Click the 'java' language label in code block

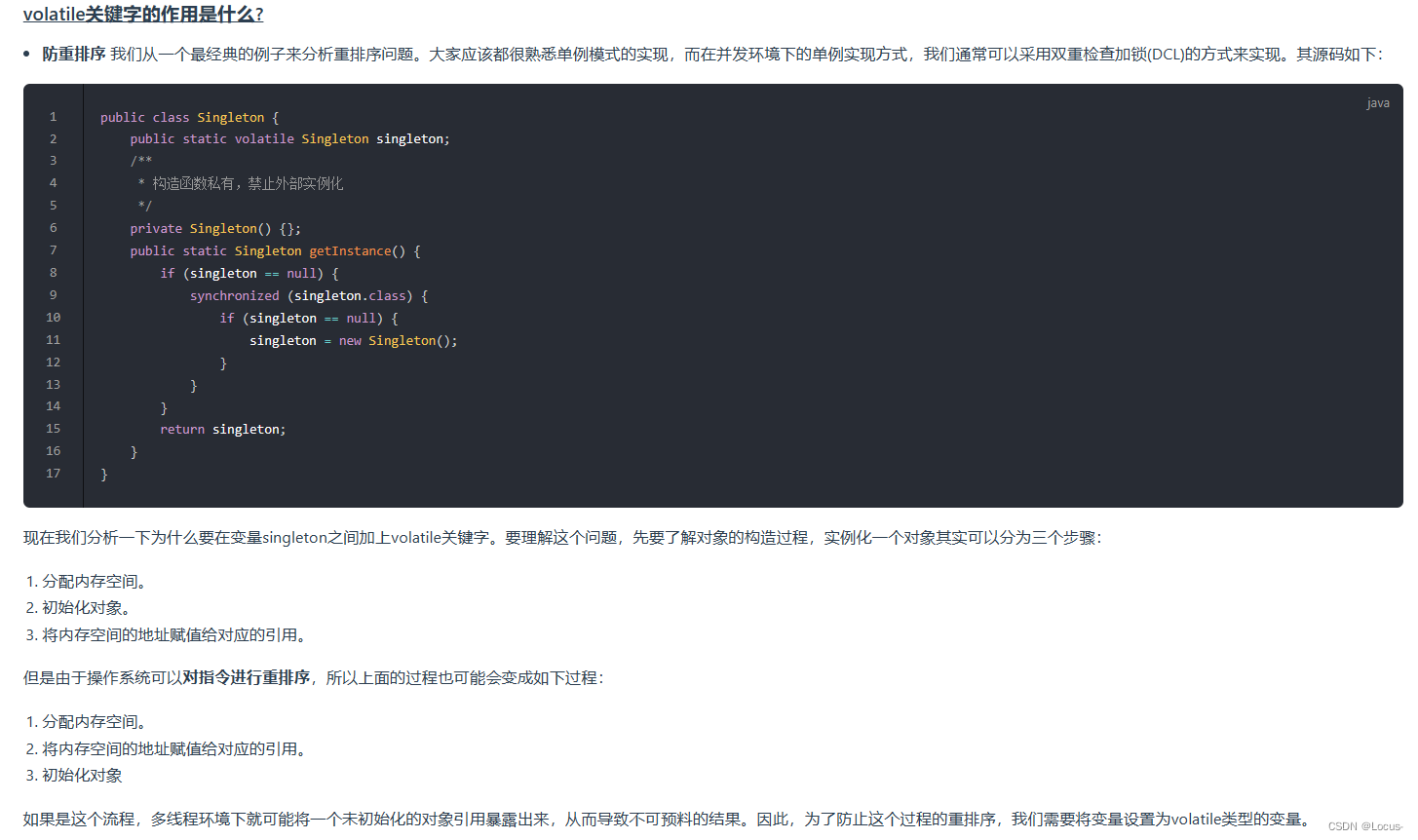click(x=1378, y=103)
